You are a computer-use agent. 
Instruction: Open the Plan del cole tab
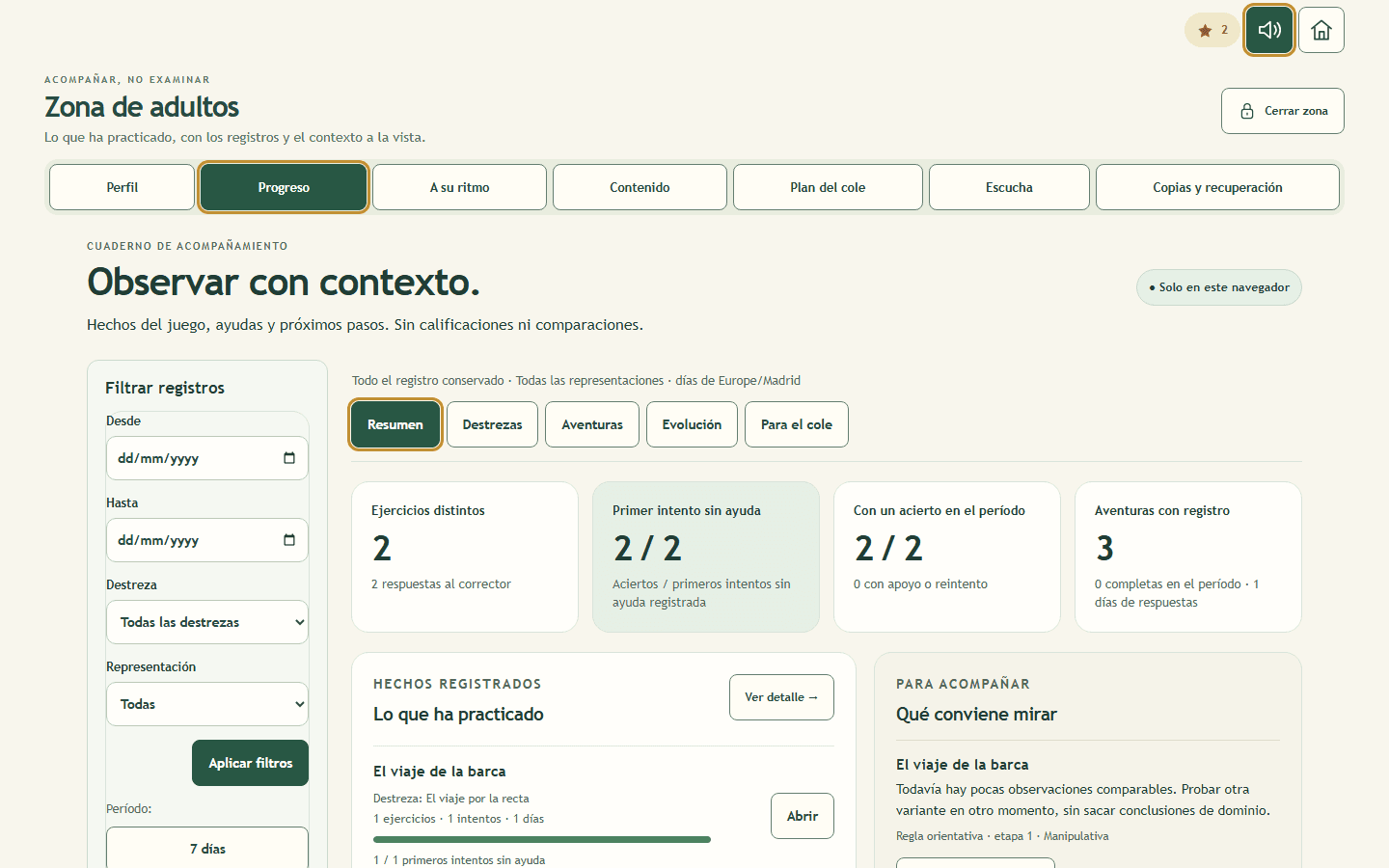tap(828, 187)
